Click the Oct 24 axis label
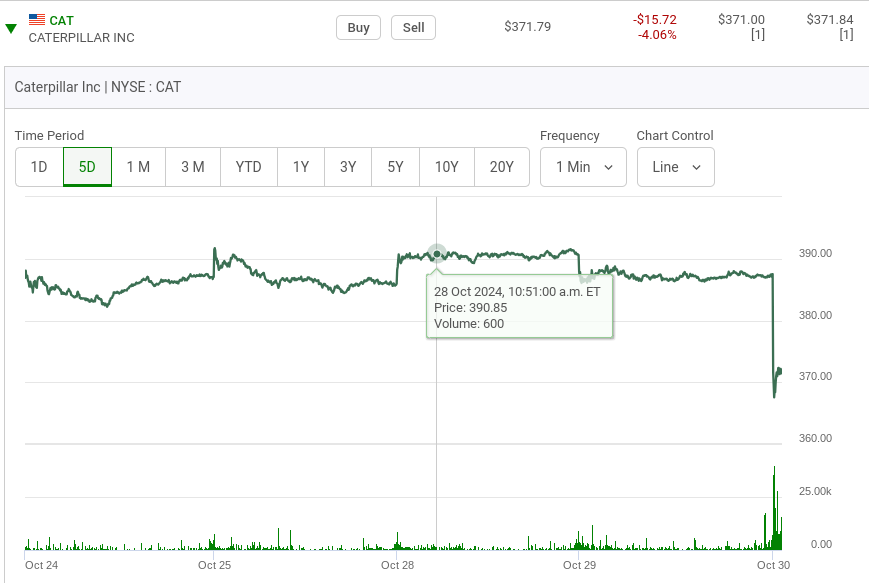This screenshot has width=869, height=583. coord(42,565)
